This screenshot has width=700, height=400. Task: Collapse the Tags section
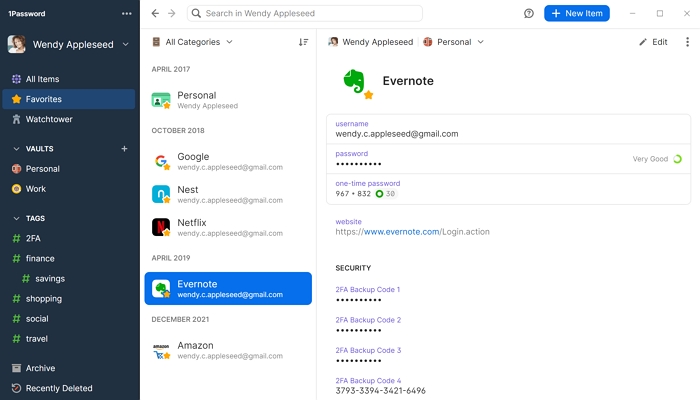point(17,218)
